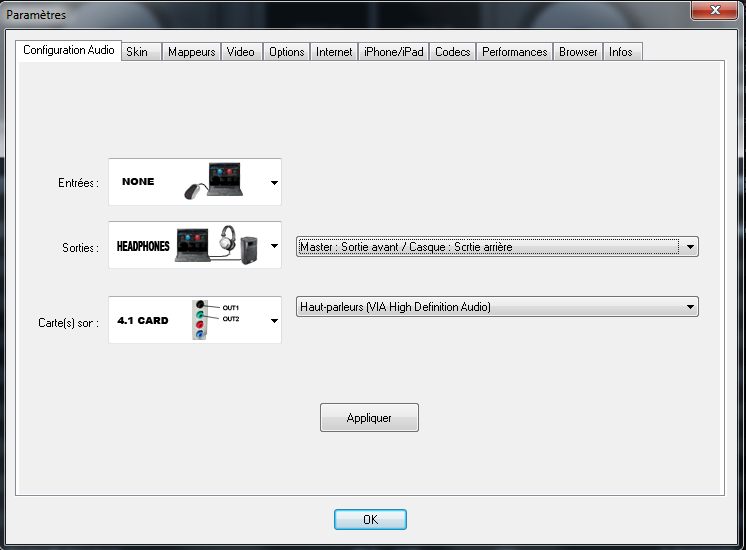Click the HEADPHONES text in outputs selector
The height and width of the screenshot is (550, 746).
(x=143, y=246)
